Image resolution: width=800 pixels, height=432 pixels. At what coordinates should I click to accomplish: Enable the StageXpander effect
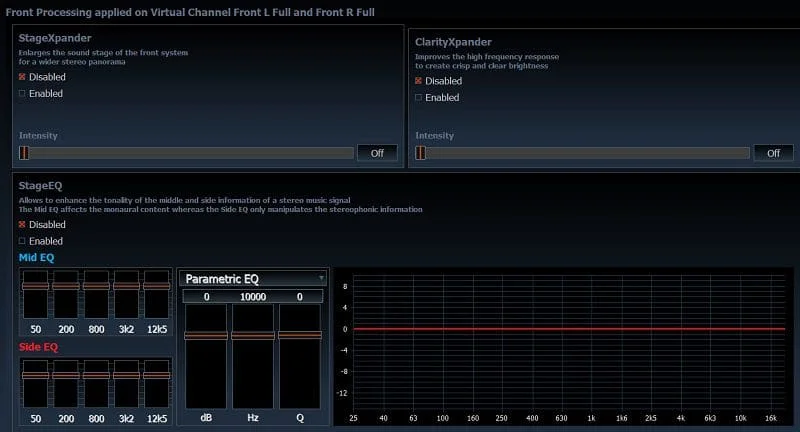[x=22, y=93]
